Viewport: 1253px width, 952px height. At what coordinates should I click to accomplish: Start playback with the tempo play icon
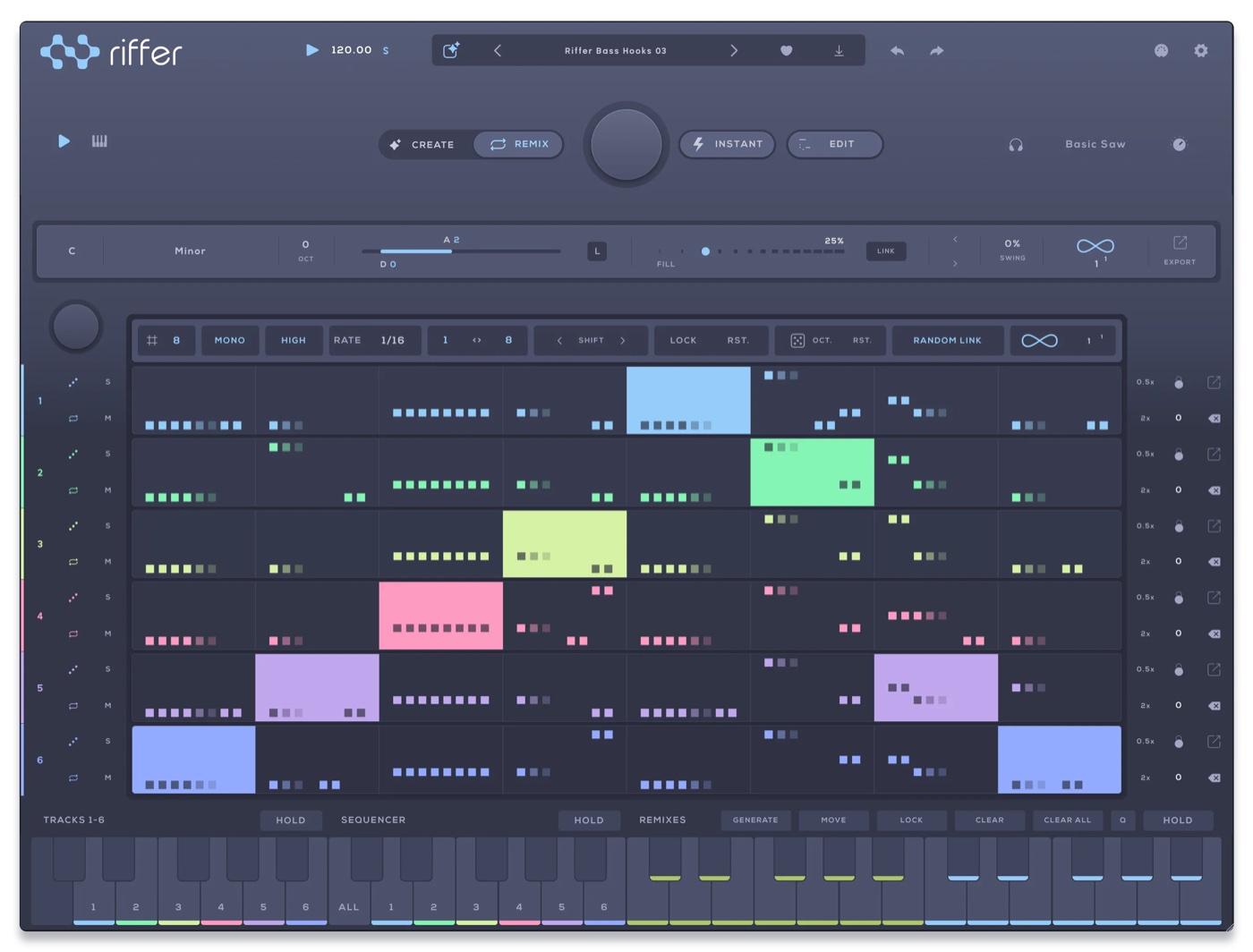click(x=311, y=50)
